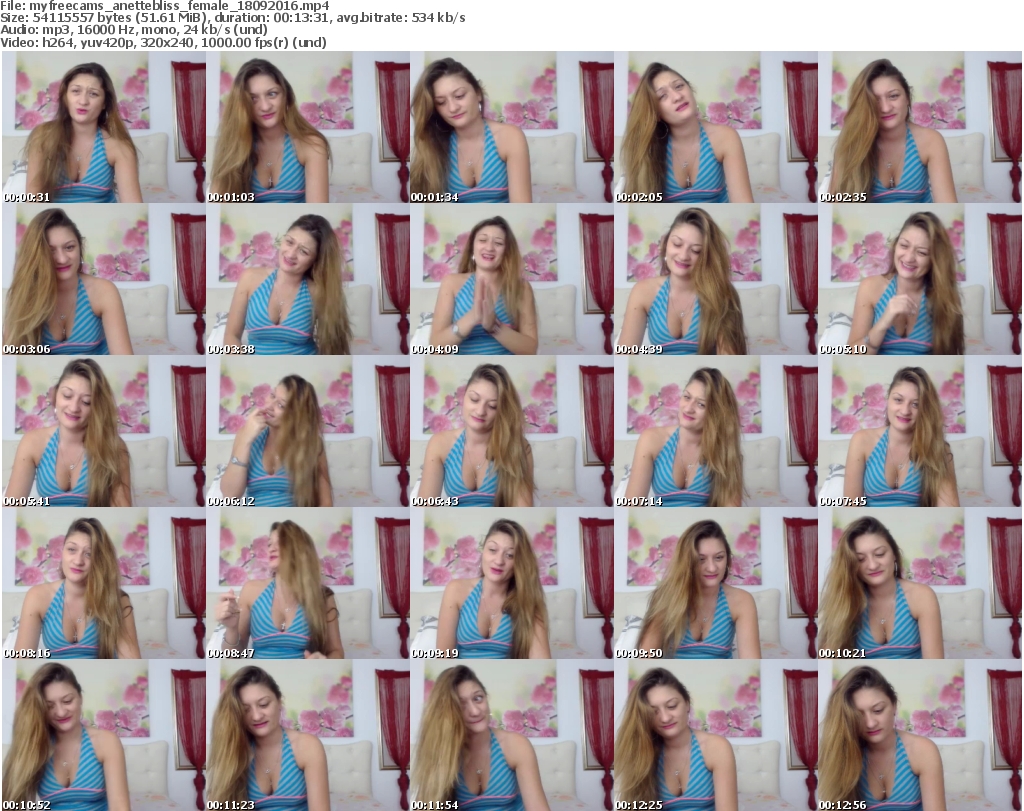Choose the frame marked 00:08:47
The height and width of the screenshot is (811, 1024).
308,583
